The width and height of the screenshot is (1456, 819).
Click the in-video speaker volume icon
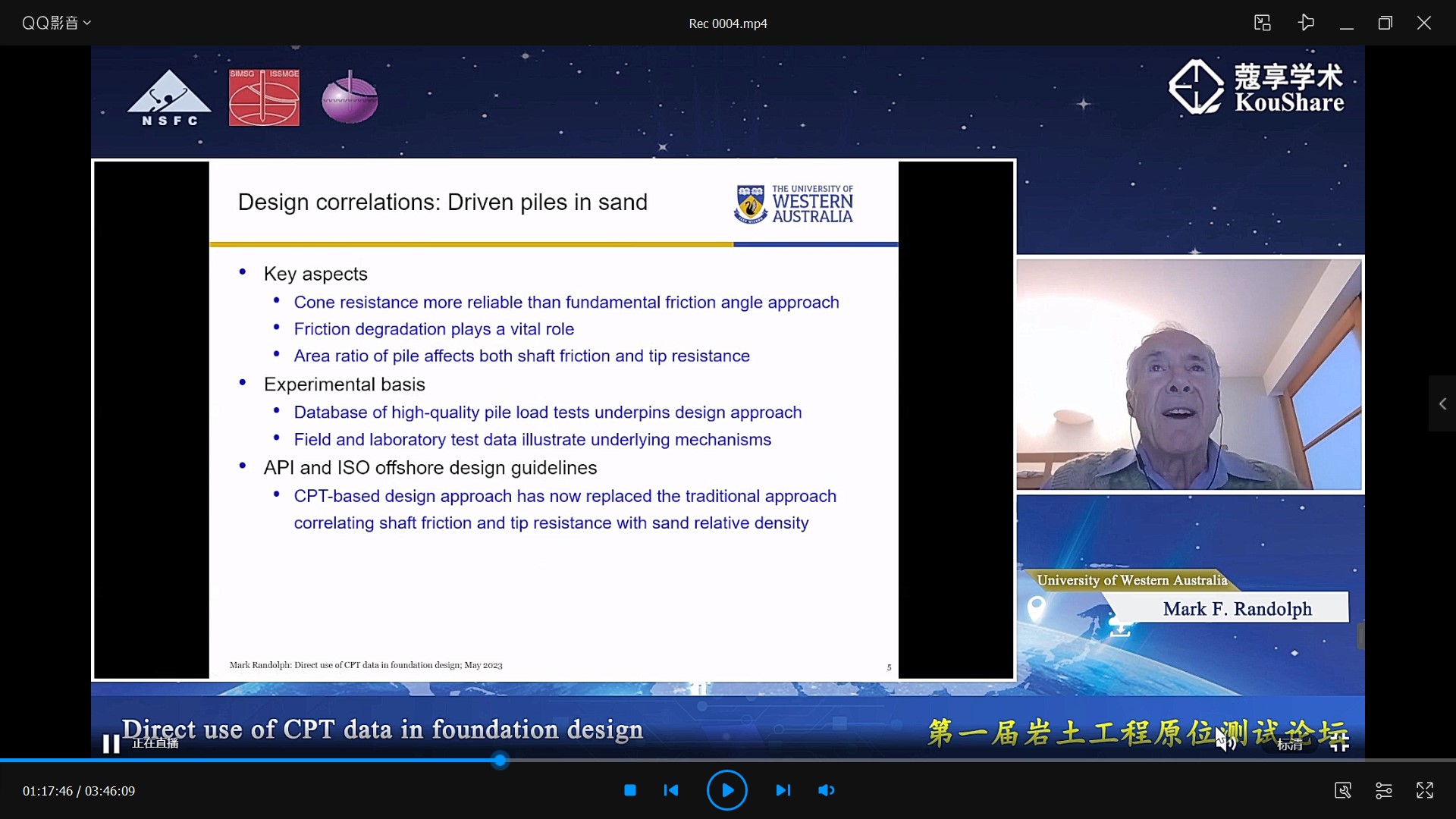pyautogui.click(x=1225, y=742)
